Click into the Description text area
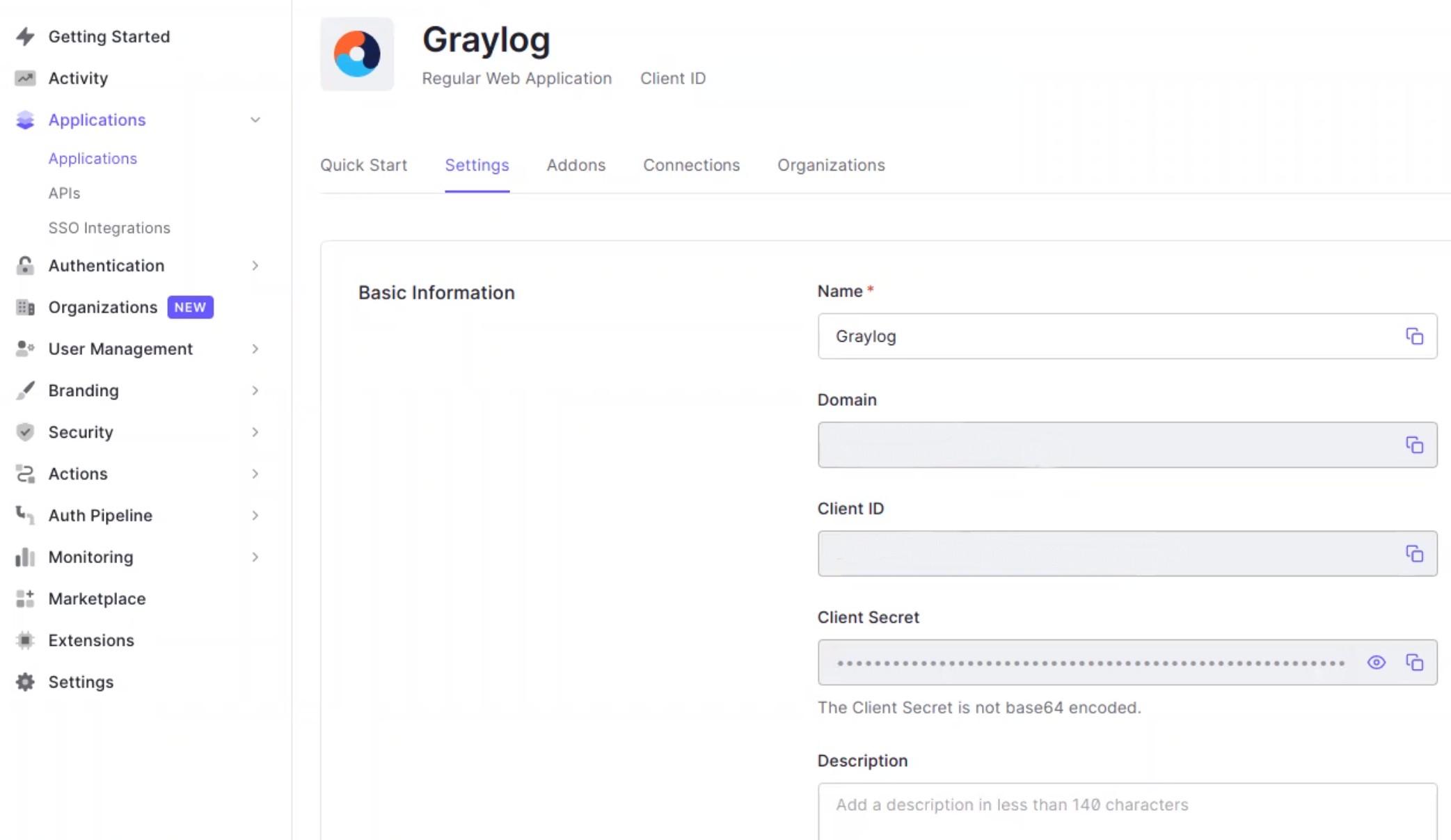Screen dimensions: 1451x840 tap(1127, 811)
